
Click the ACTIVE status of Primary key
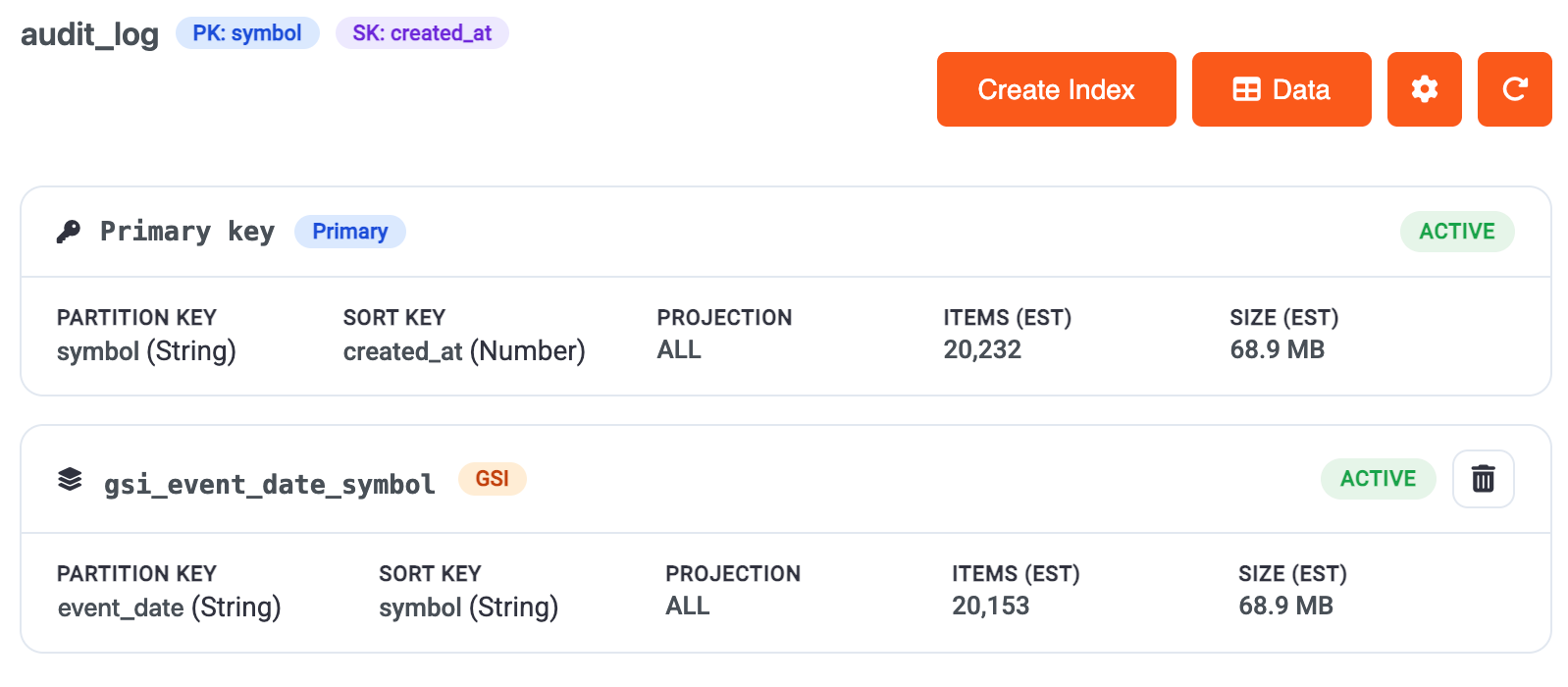point(1457,232)
